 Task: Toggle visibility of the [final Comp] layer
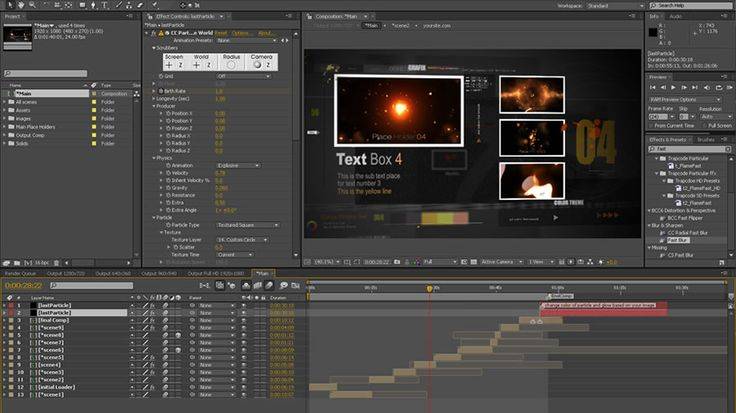point(5,320)
